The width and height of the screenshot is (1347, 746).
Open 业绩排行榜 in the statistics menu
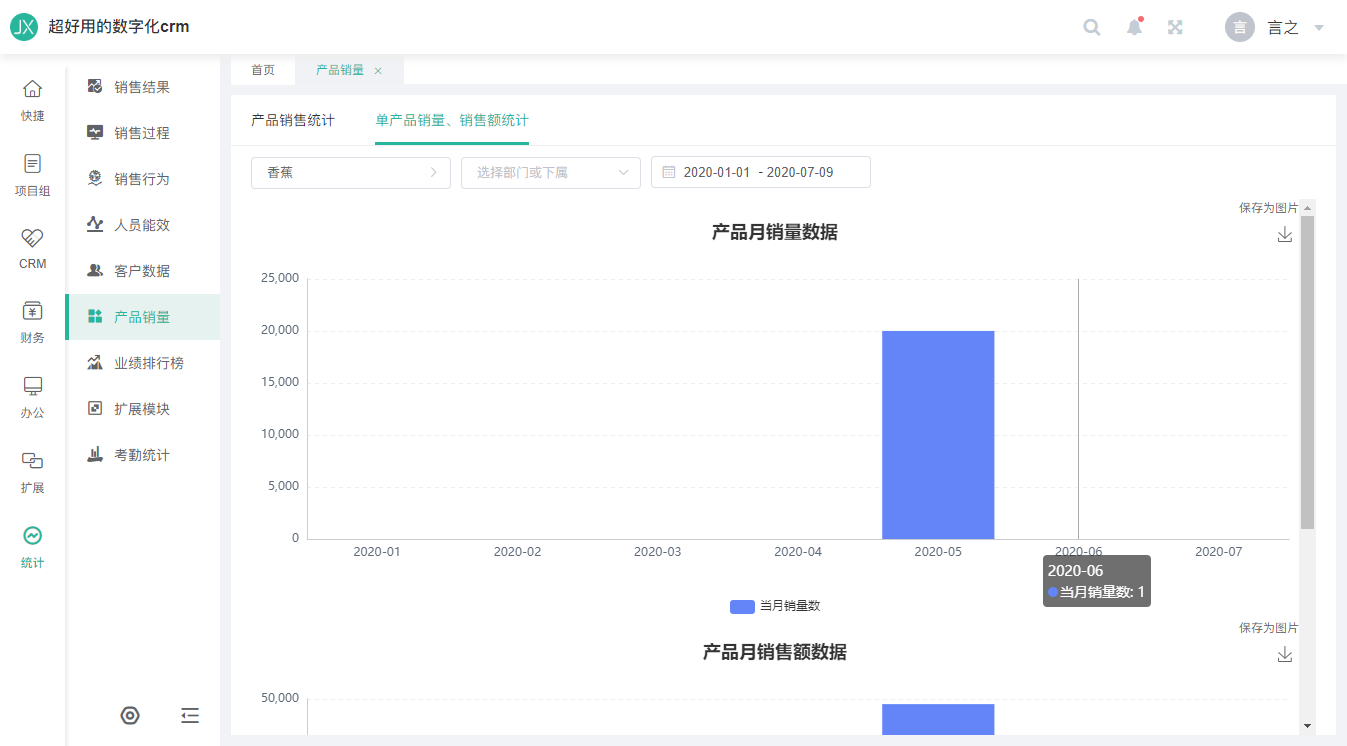click(x=148, y=363)
